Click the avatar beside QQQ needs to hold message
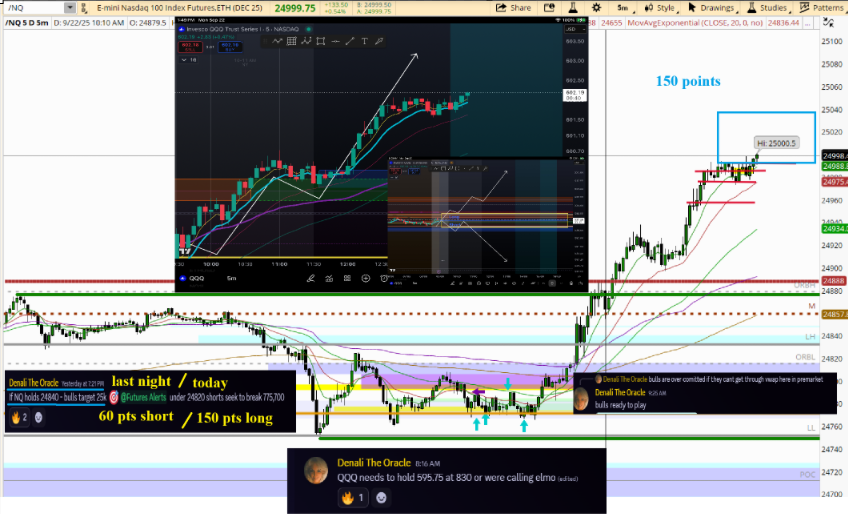The height and width of the screenshot is (514, 848). [316, 471]
